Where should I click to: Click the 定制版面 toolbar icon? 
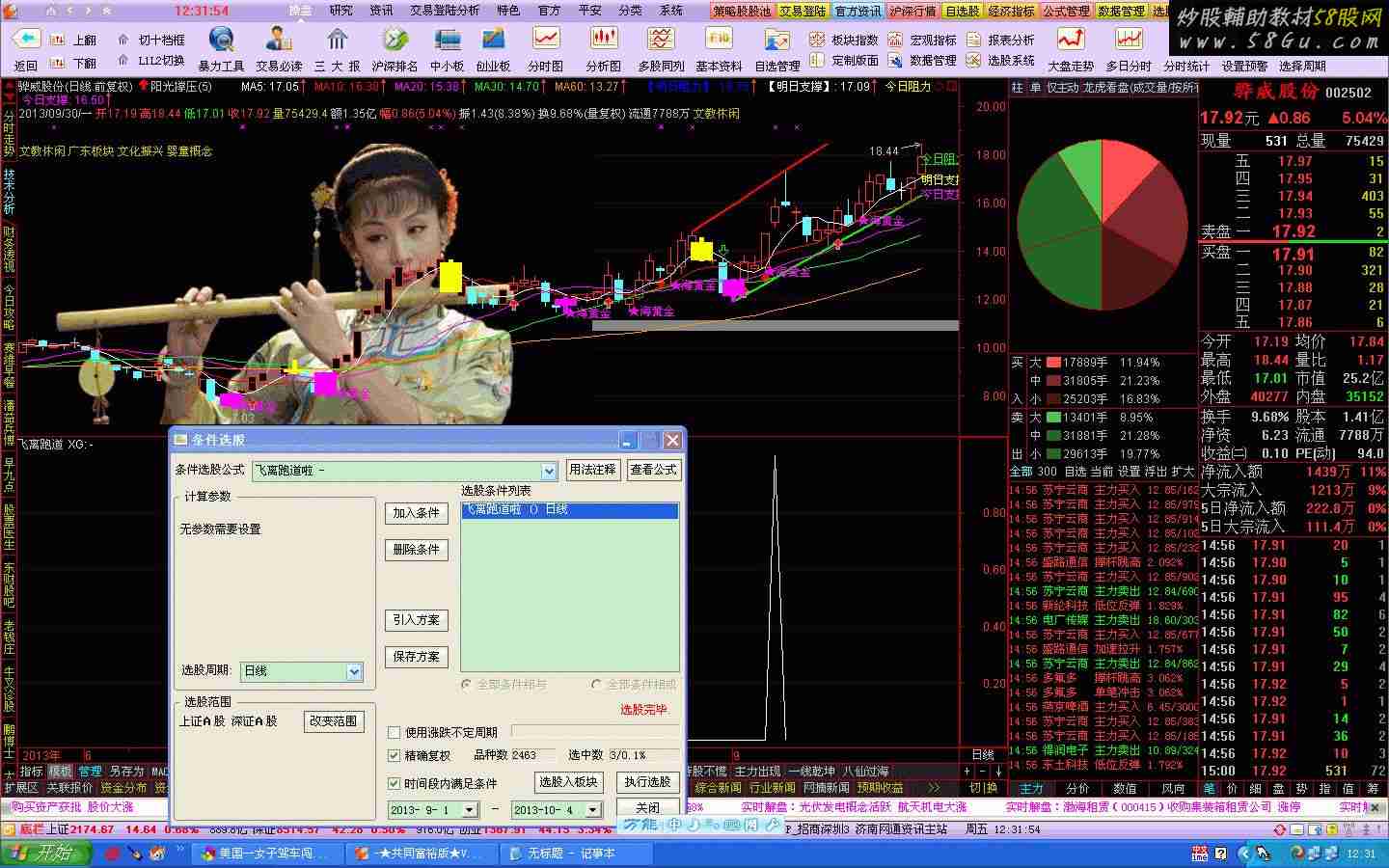tap(817, 60)
